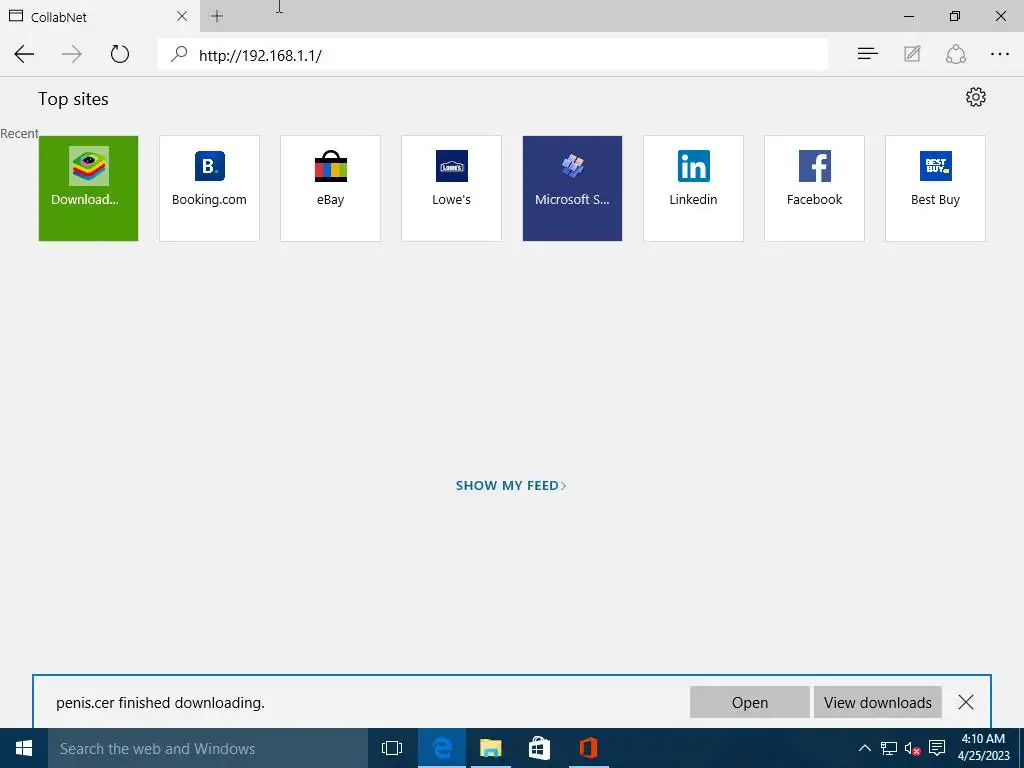Screen dimensions: 1024x768
Task: Open the Action Center notifications icon
Action: coord(937,748)
